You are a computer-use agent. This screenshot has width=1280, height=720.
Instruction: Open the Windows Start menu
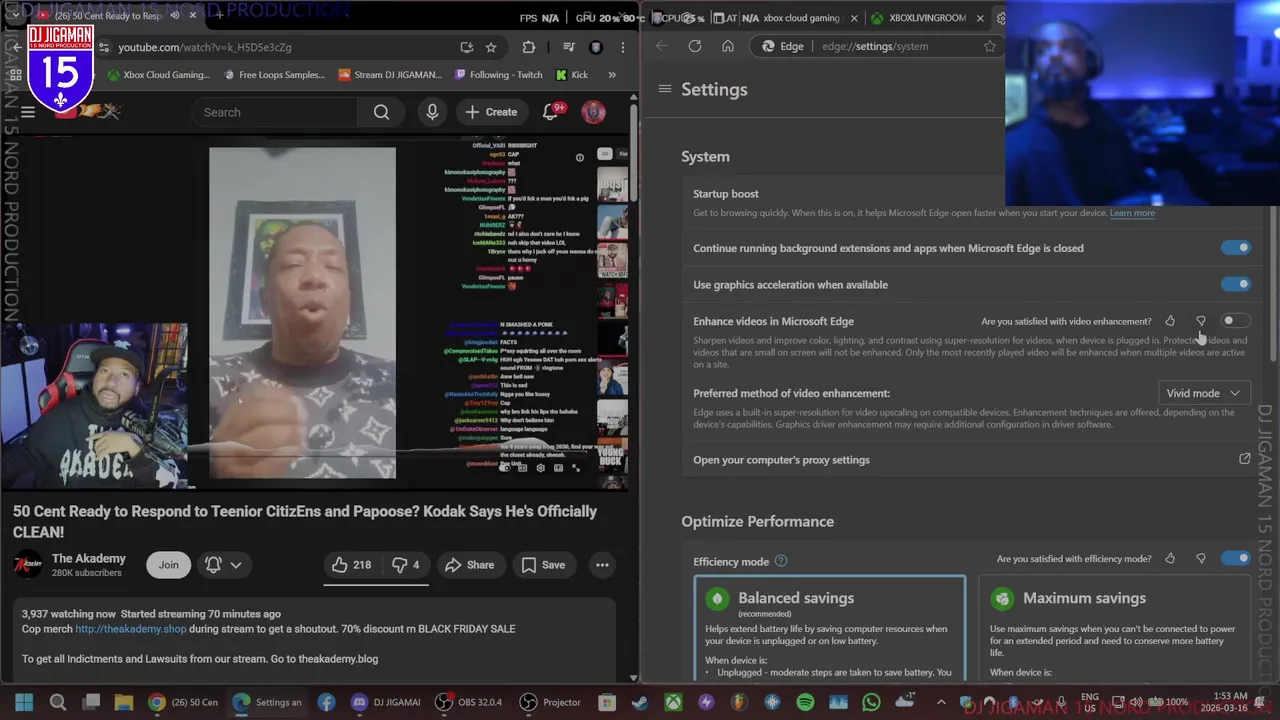(x=24, y=702)
